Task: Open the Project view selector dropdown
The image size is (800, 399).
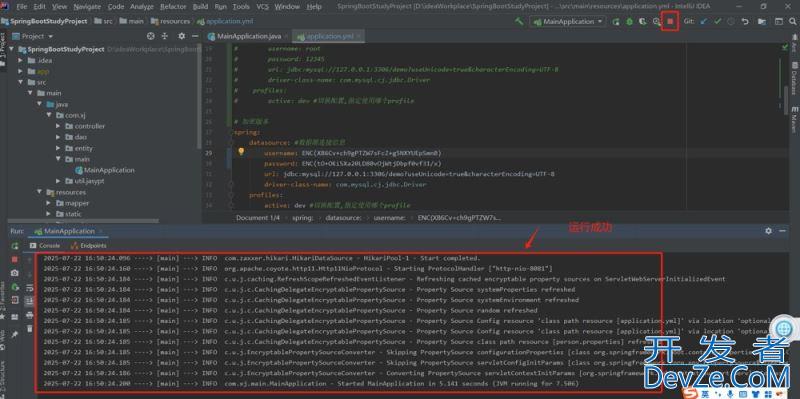Action: point(33,36)
